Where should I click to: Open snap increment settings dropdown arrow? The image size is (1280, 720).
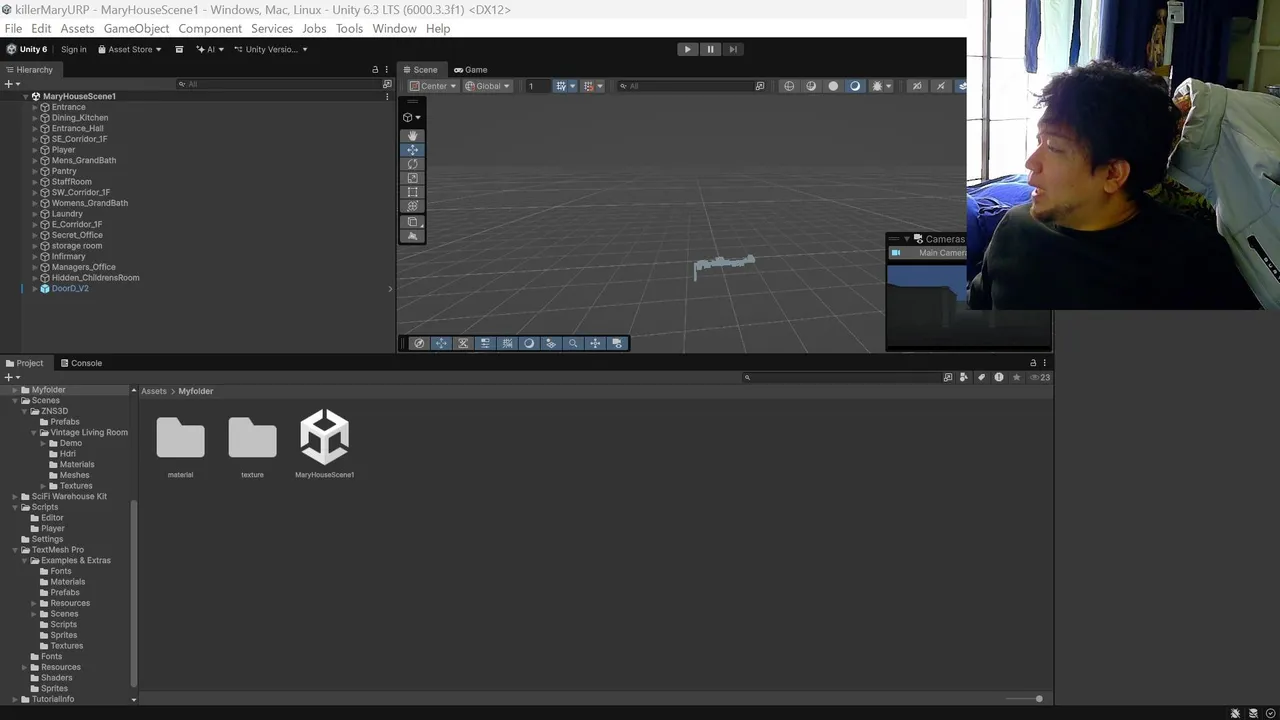[x=600, y=86]
